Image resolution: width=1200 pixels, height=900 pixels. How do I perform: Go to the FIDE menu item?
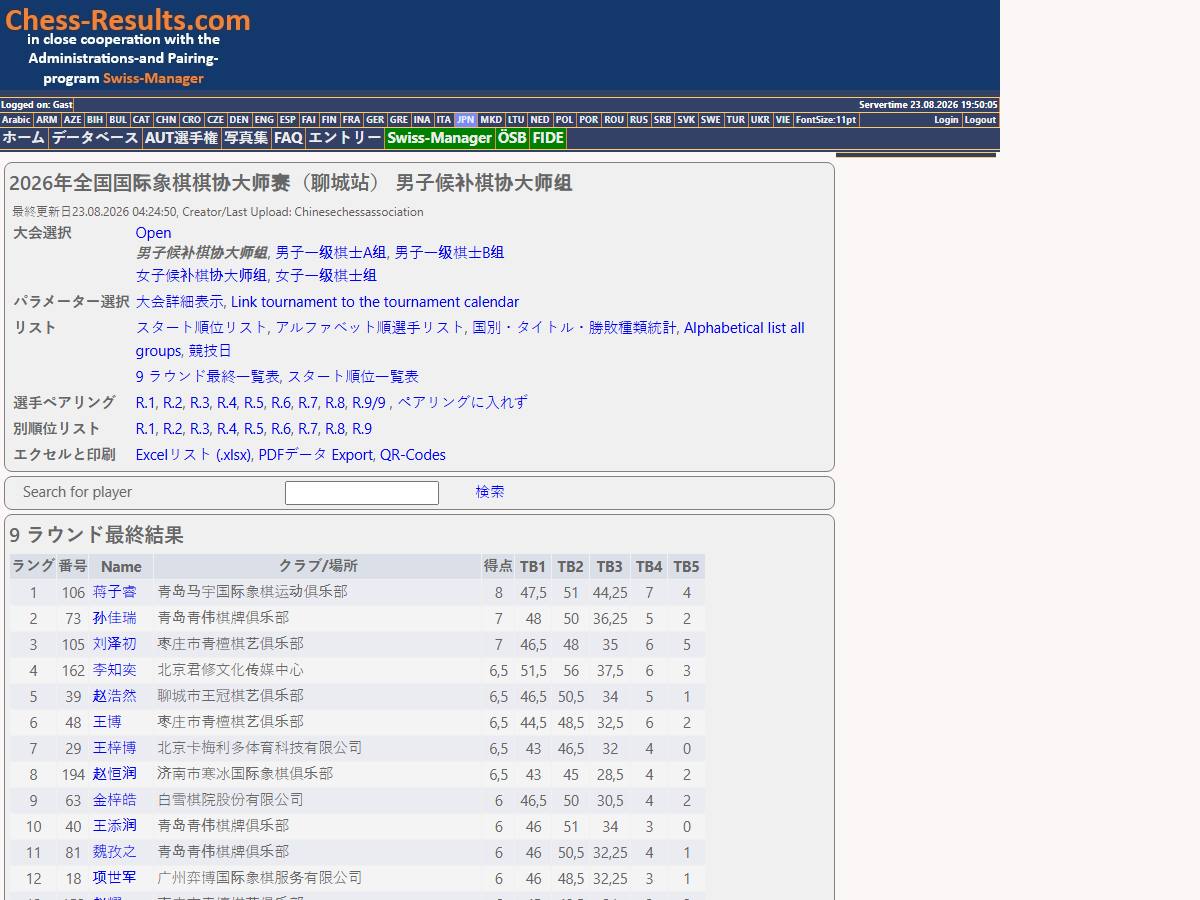[548, 138]
